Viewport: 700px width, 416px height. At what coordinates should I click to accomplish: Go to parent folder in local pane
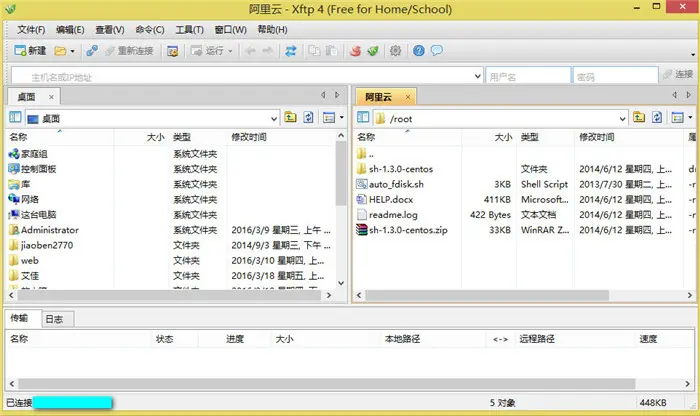(290, 117)
